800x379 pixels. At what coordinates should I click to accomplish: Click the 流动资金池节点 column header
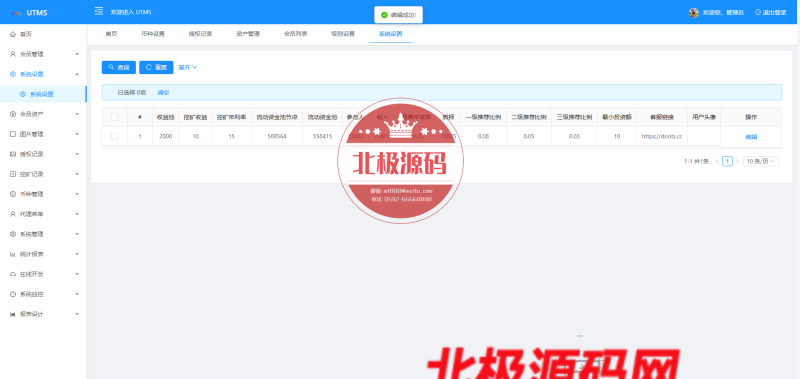[277, 117]
